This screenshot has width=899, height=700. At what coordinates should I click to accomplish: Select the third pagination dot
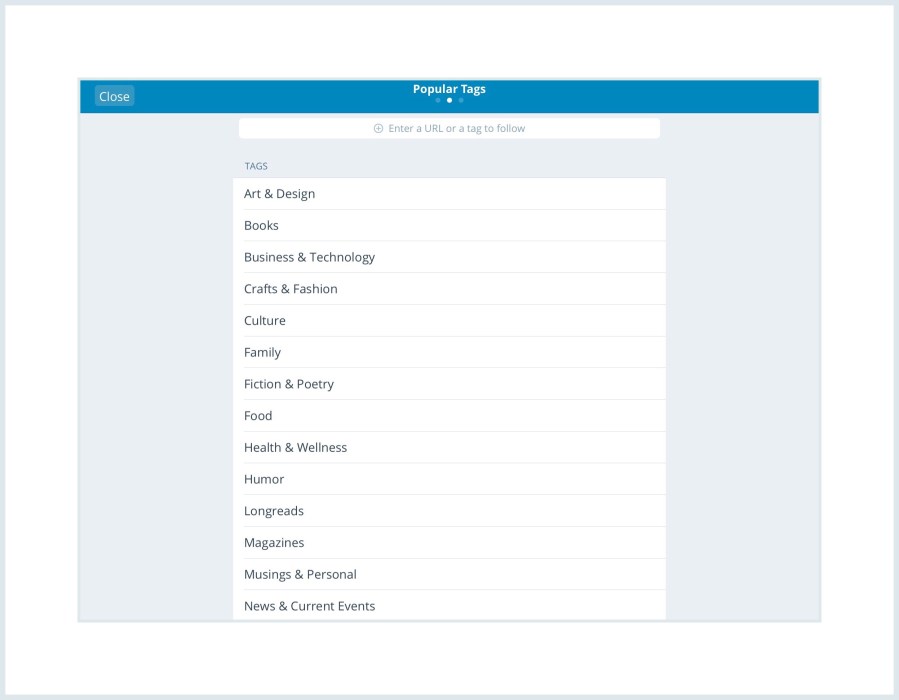(459, 100)
